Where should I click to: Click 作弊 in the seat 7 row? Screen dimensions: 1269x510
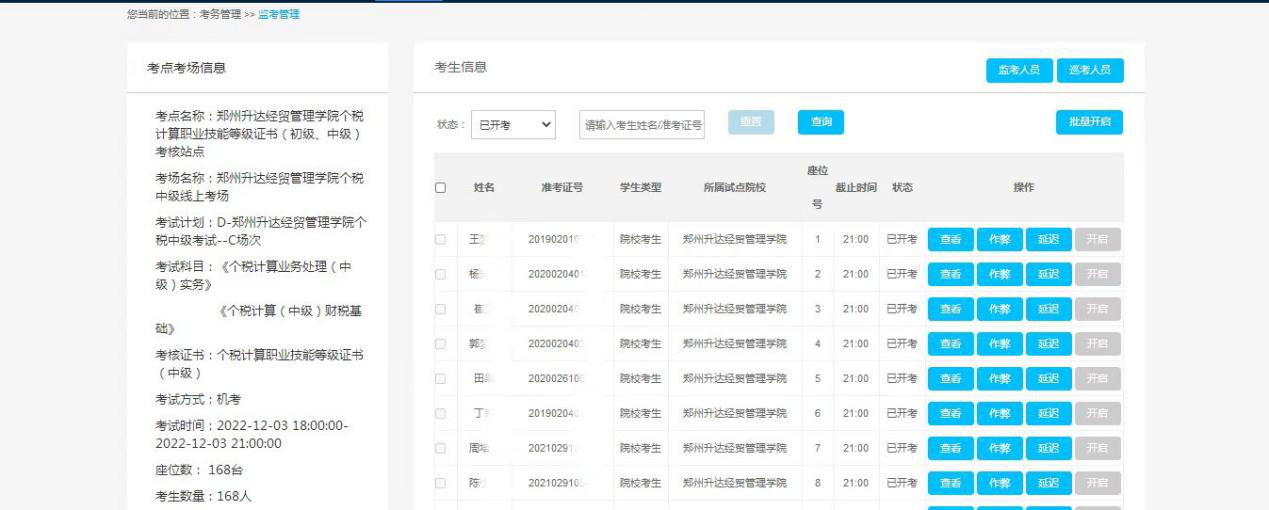pos(999,448)
